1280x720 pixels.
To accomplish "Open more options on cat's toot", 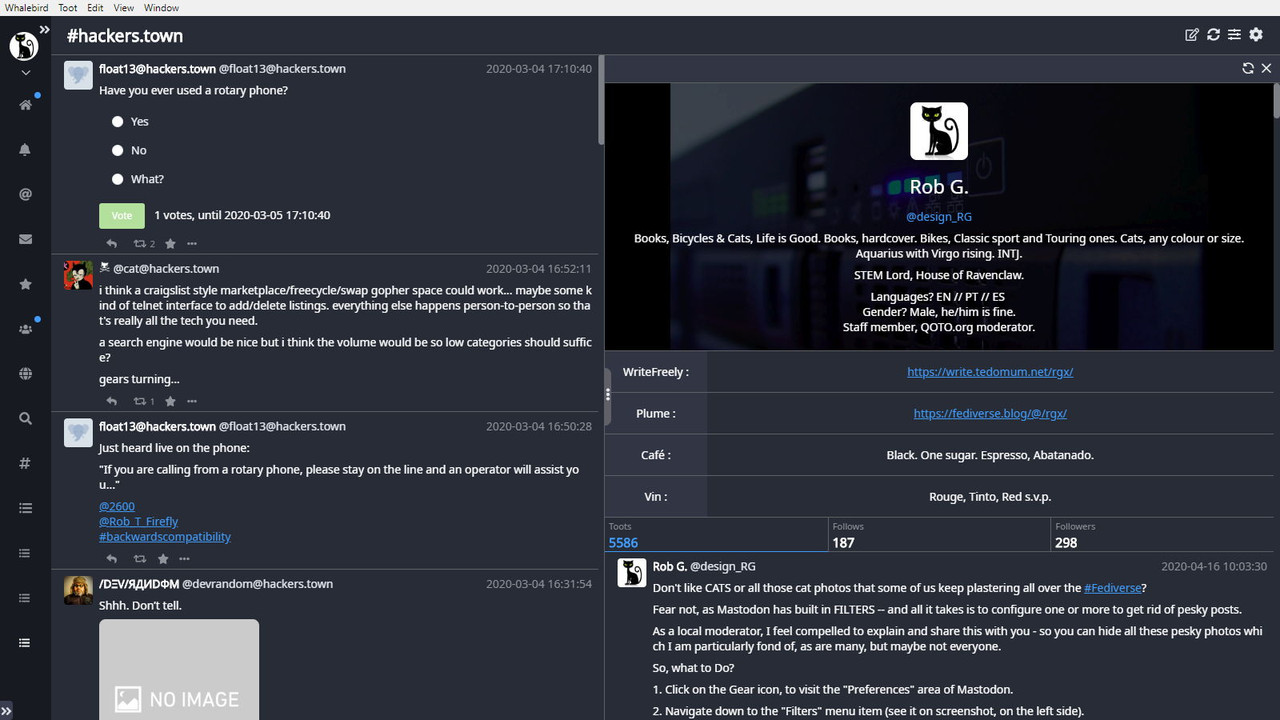I will tap(192, 401).
